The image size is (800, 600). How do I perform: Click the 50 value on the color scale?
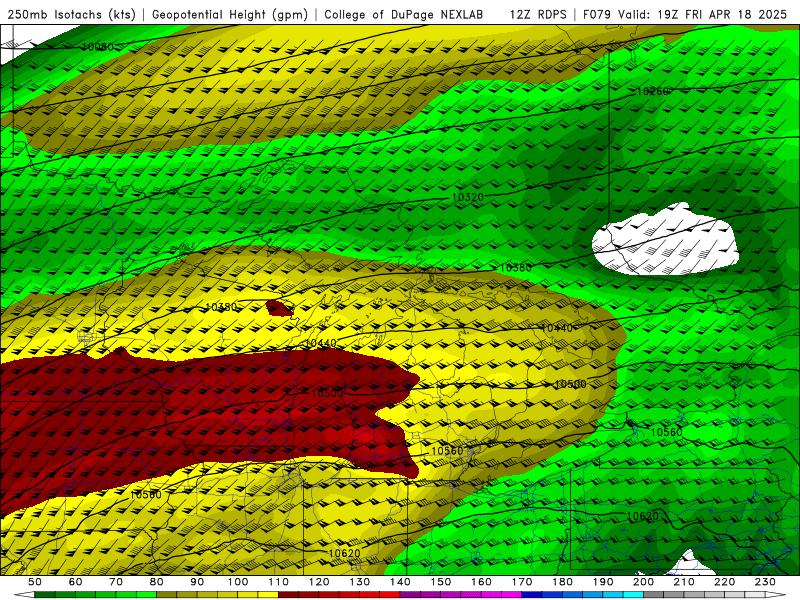[35, 582]
